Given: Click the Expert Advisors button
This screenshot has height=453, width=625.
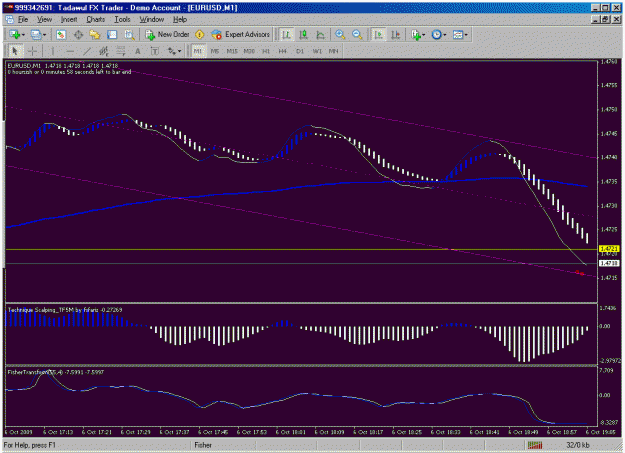Looking at the screenshot, I should tap(241, 35).
